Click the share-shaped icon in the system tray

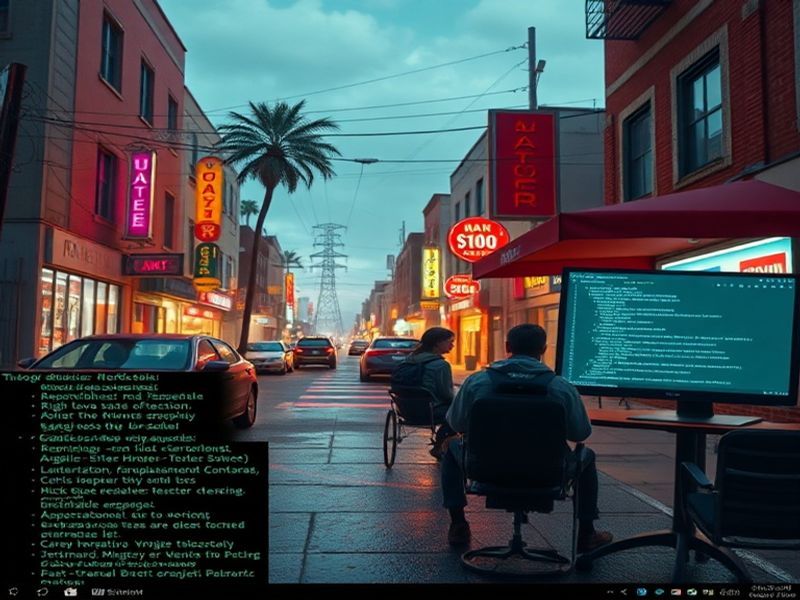624,592
